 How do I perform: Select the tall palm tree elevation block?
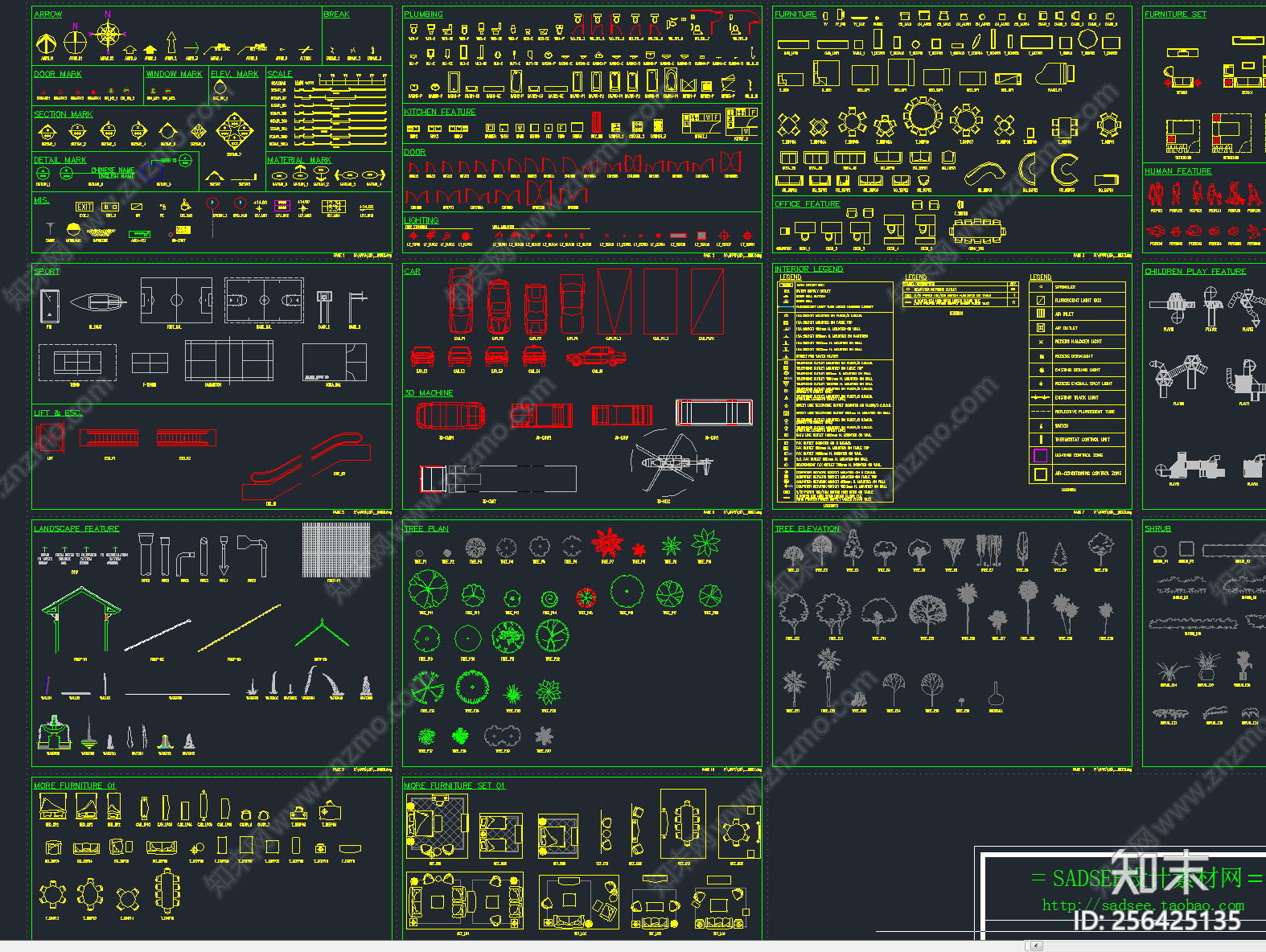[828, 677]
